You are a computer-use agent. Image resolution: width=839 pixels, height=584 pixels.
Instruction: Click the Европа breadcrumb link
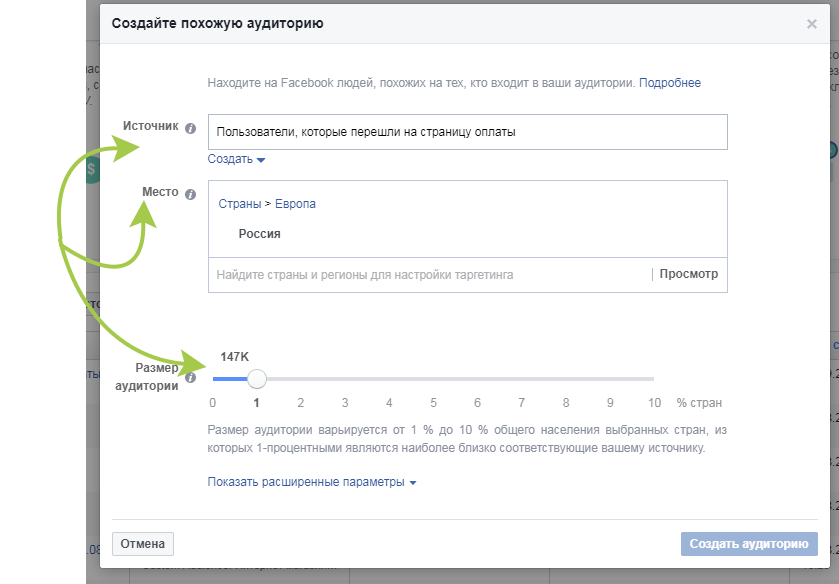point(295,204)
